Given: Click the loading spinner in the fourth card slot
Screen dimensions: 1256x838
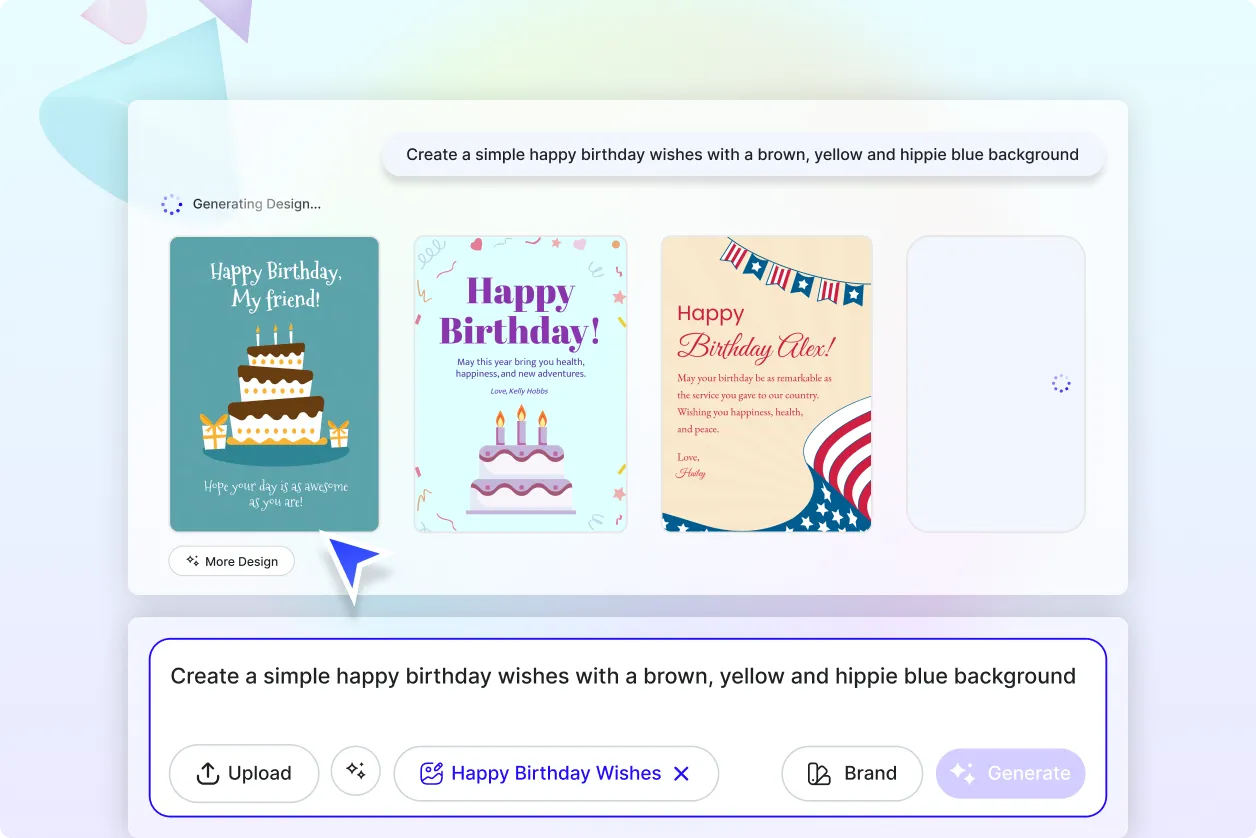Looking at the screenshot, I should 1060,383.
